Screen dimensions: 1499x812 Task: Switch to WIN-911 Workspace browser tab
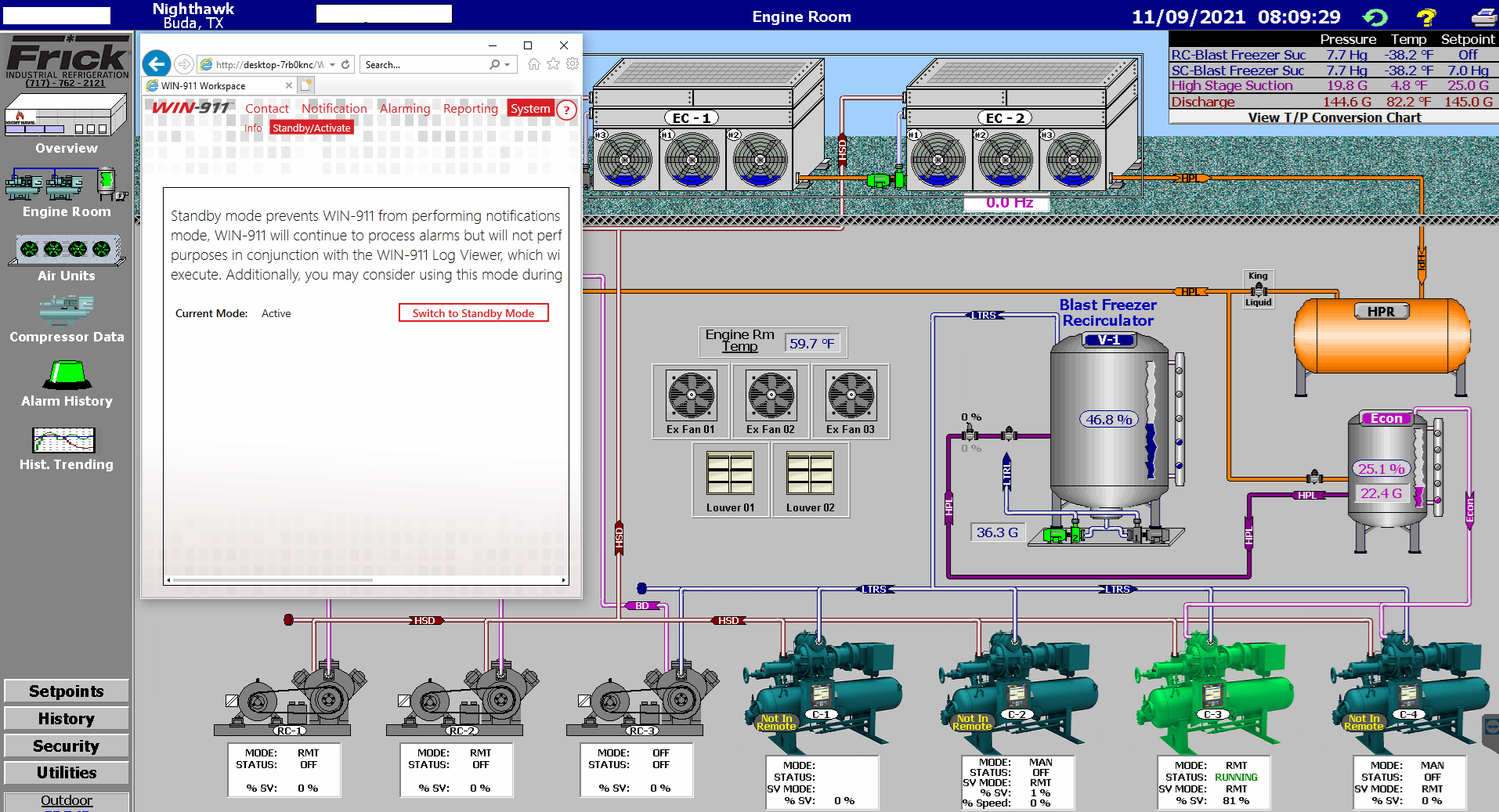coord(219,85)
